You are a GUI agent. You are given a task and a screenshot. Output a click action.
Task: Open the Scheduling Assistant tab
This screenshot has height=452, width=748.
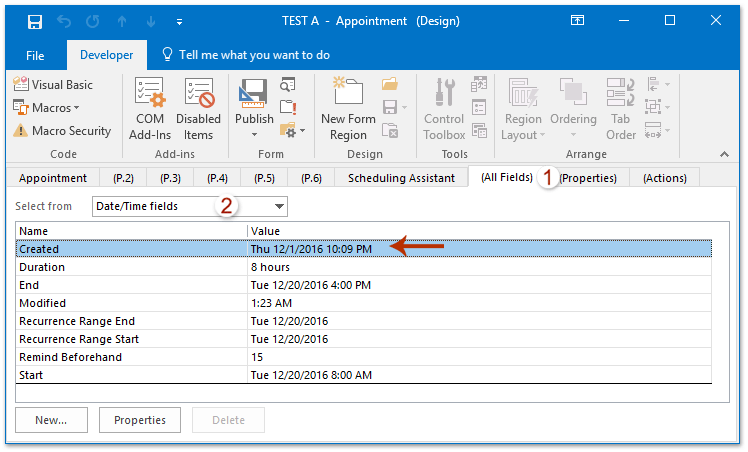[x=401, y=178]
